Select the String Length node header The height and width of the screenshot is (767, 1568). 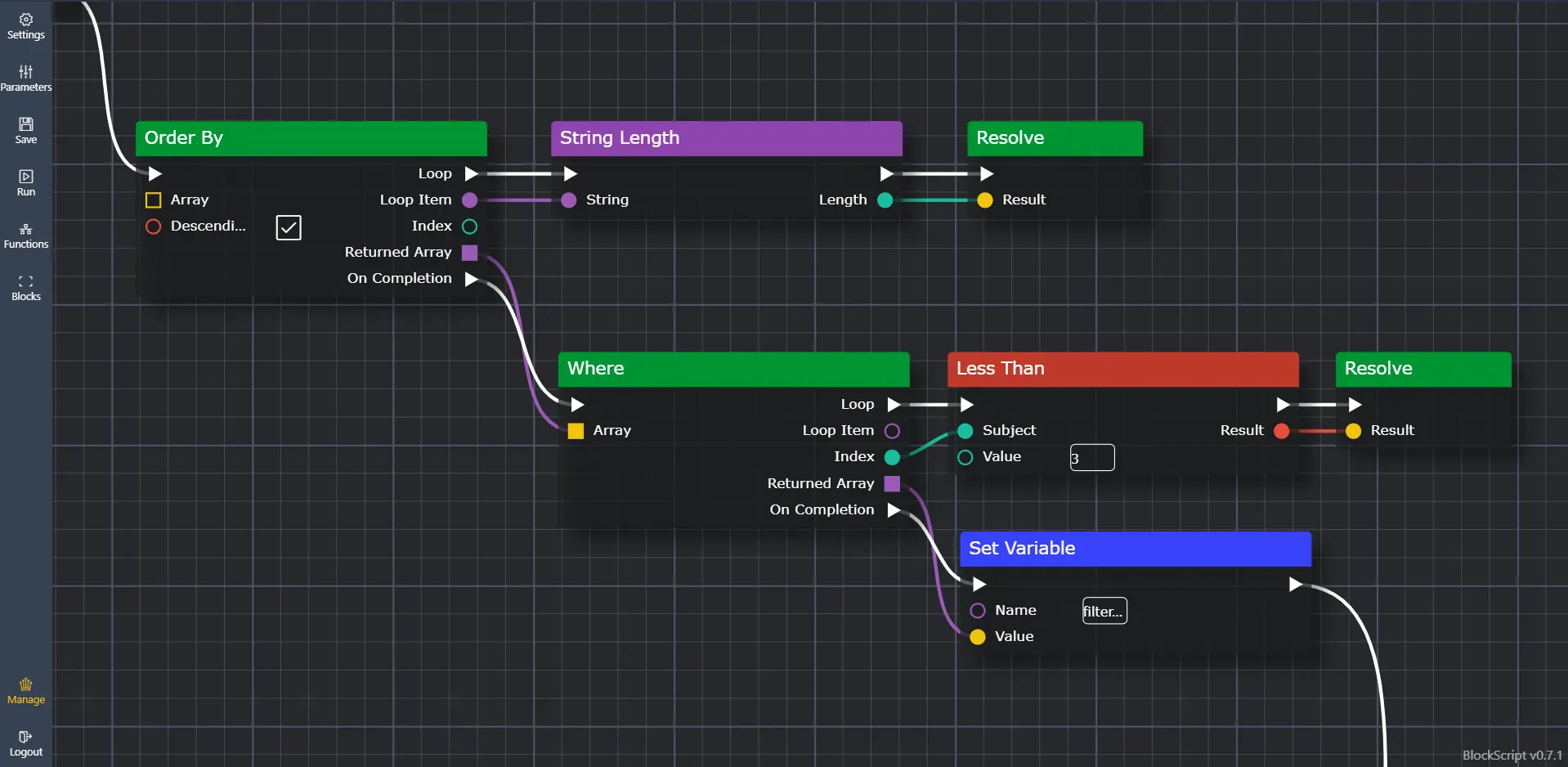pyautogui.click(x=727, y=138)
